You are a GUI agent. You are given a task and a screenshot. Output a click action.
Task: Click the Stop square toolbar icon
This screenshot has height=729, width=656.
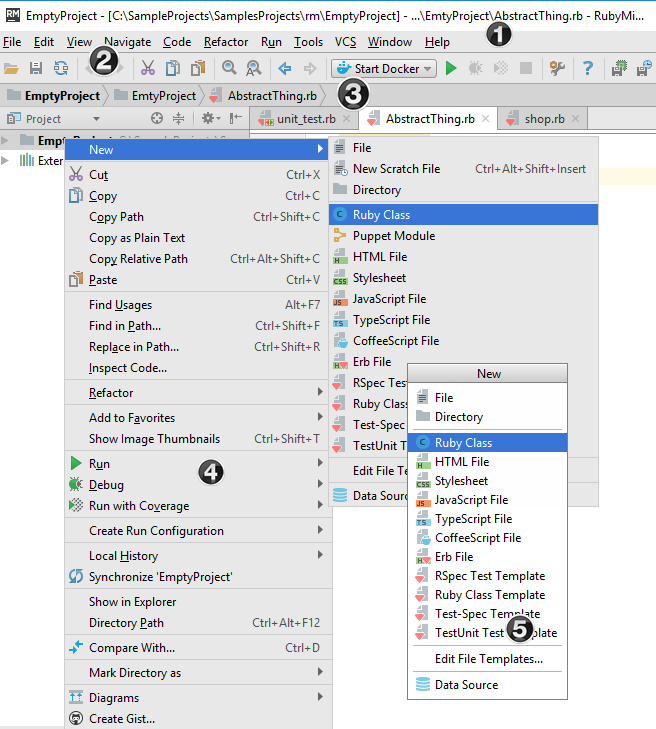(x=526, y=69)
